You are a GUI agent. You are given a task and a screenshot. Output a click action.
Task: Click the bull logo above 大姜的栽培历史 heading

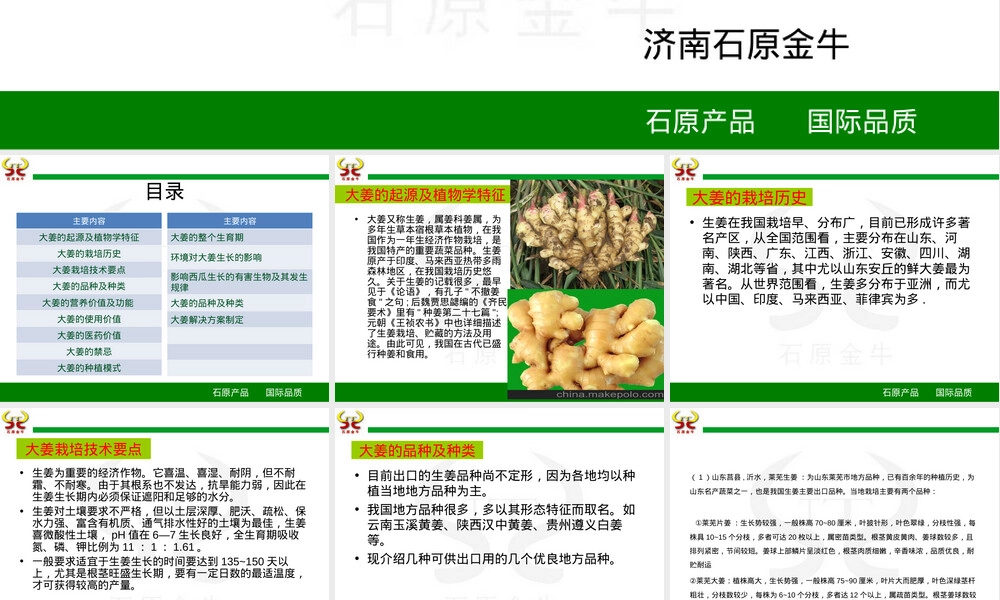coord(685,169)
